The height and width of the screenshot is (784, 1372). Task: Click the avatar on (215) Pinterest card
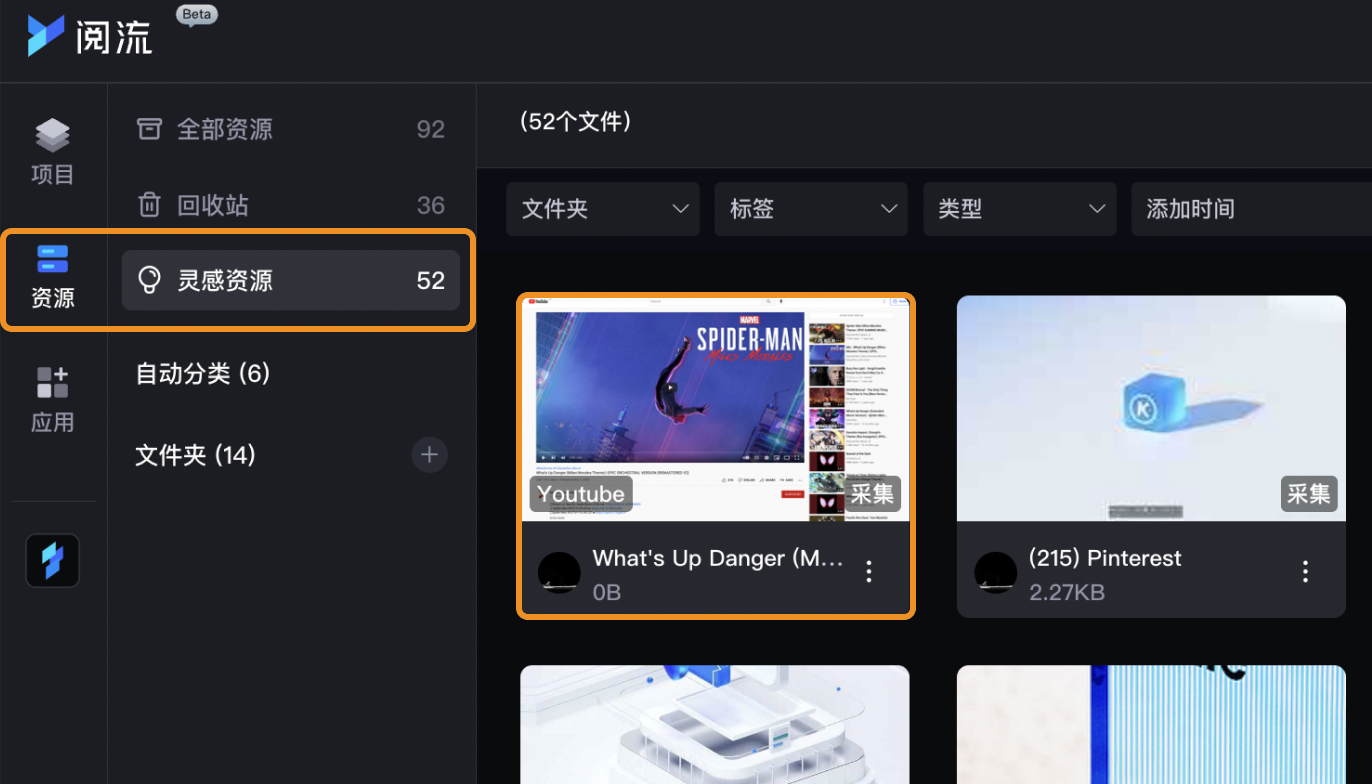[996, 572]
